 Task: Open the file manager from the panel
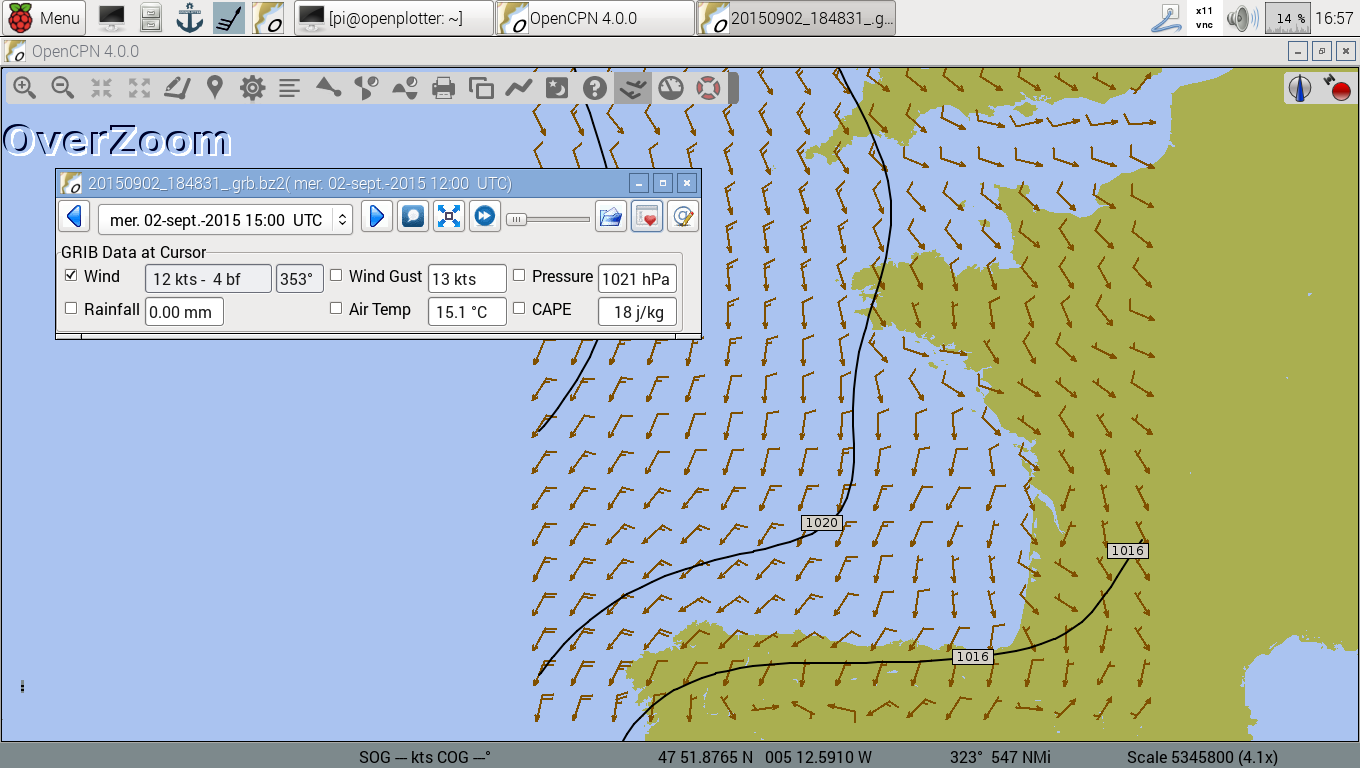(151, 17)
